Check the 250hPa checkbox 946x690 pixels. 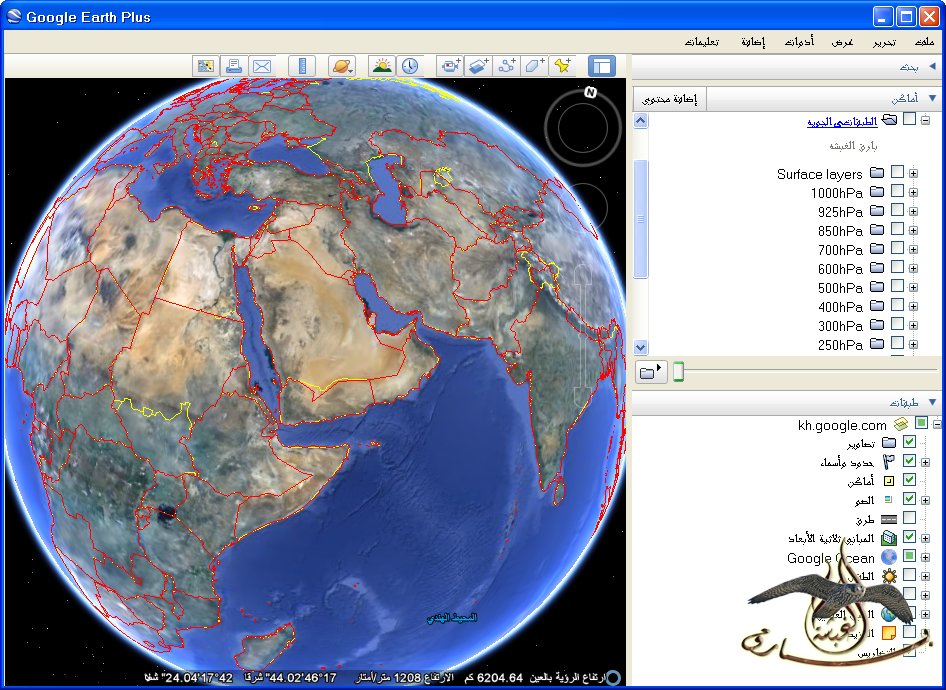pos(897,343)
